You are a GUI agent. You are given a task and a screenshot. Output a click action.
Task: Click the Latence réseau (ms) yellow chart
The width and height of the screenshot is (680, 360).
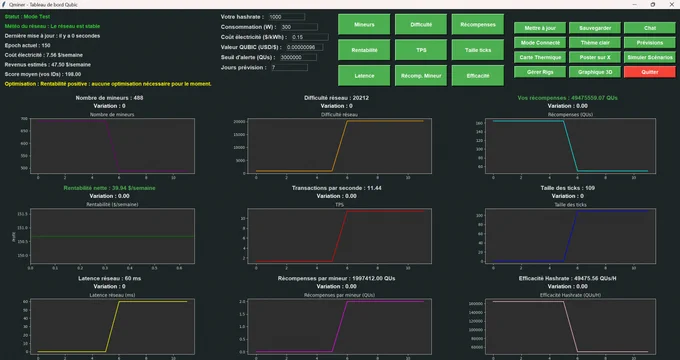coord(112,326)
